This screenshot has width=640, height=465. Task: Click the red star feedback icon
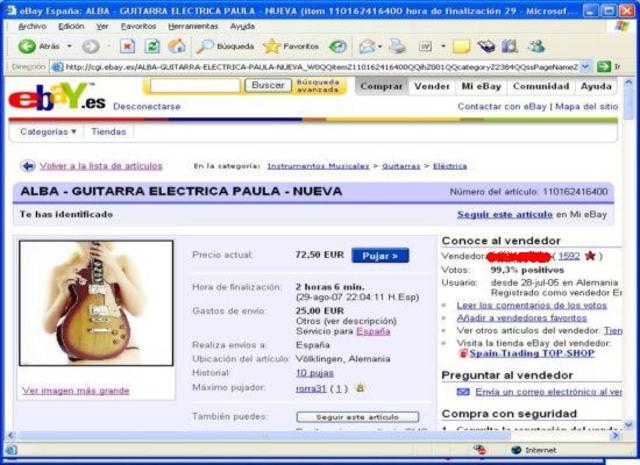(x=590, y=256)
